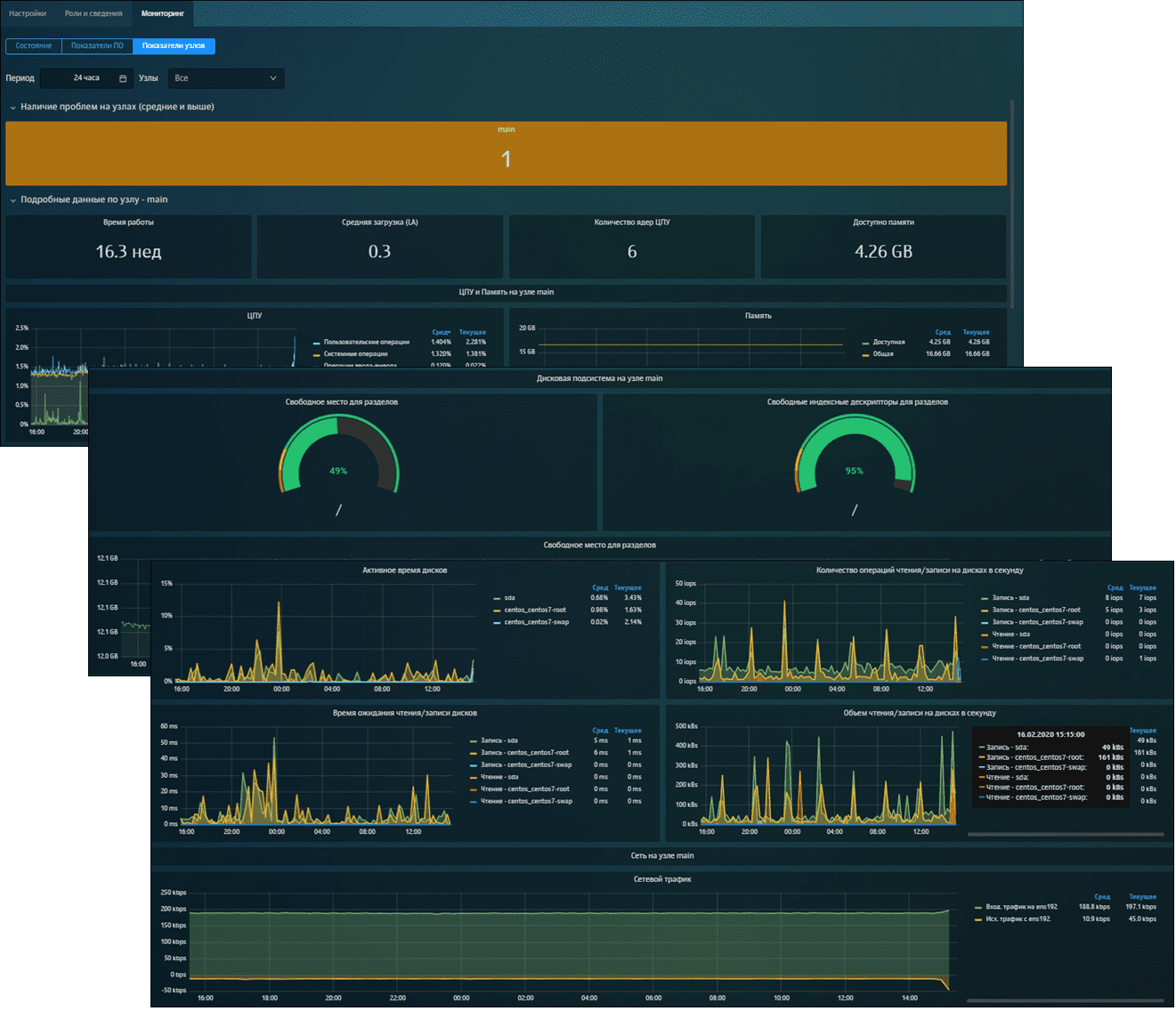This screenshot has height=1011, width=1176.
Task: Sort the Память legend by 'Сред' column
Action: click(x=943, y=332)
